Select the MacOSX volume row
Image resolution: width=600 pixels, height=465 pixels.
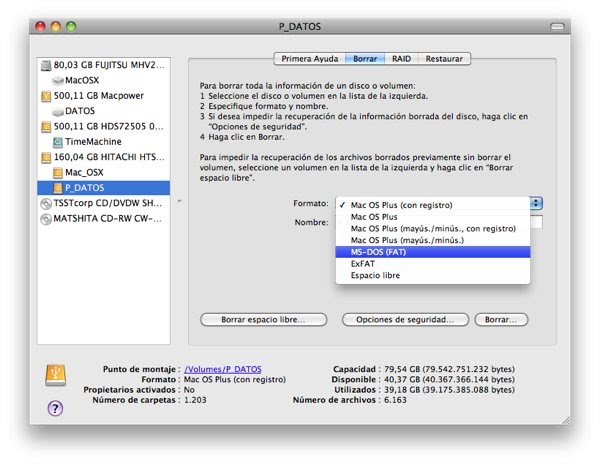tap(104, 80)
